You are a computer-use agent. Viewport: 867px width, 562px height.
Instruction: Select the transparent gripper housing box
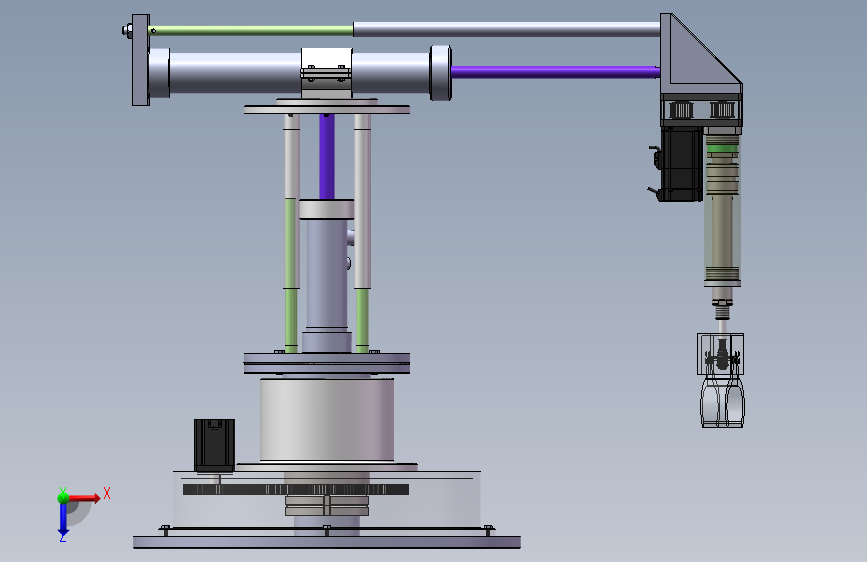pyautogui.click(x=720, y=354)
